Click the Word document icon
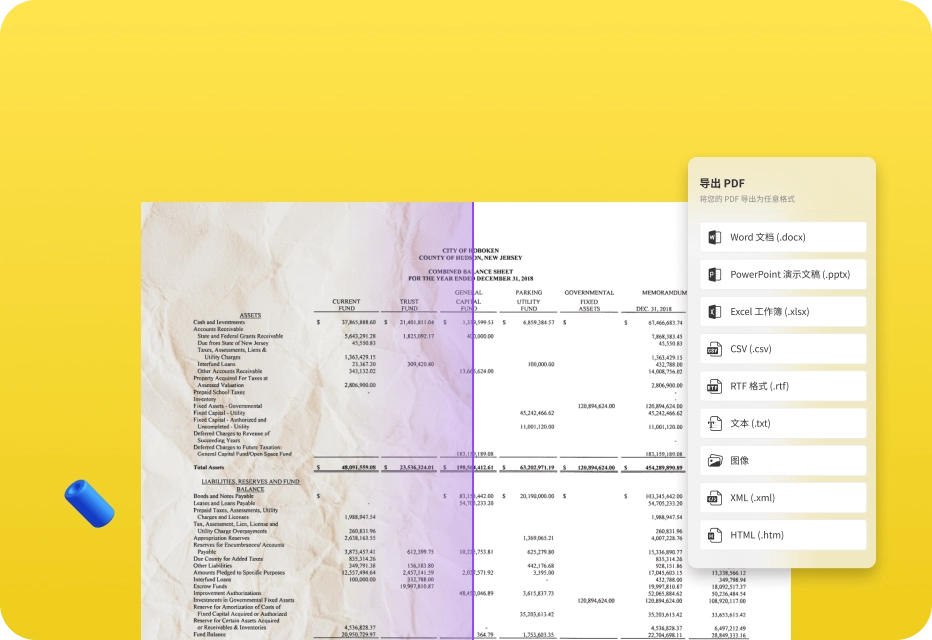The width and height of the screenshot is (932, 640). tap(714, 237)
